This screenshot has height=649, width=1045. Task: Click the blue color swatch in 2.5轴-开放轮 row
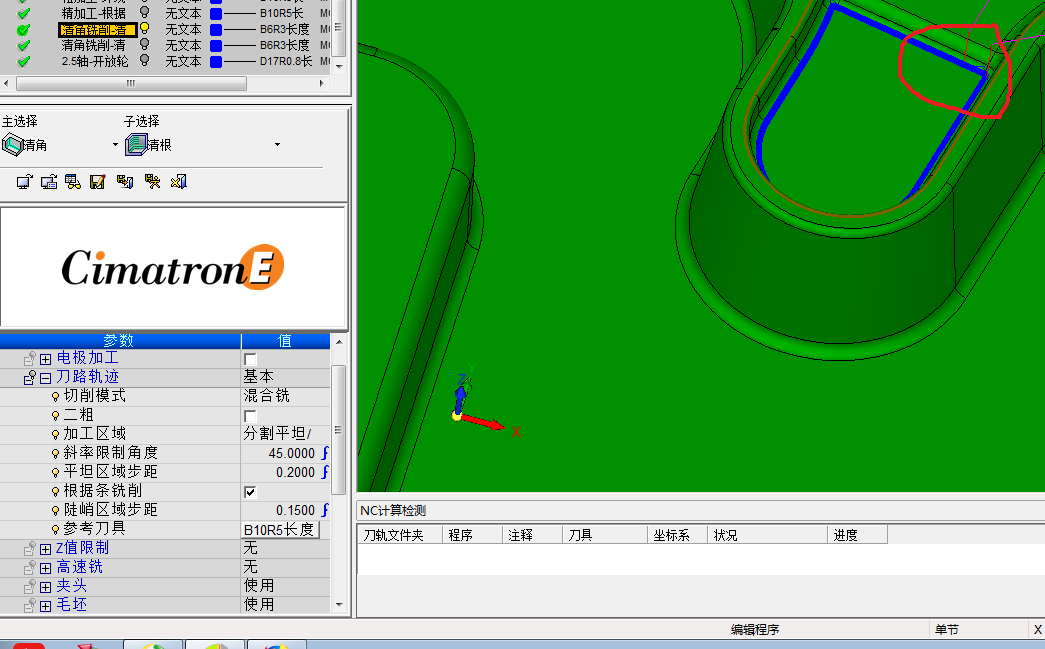[216, 61]
